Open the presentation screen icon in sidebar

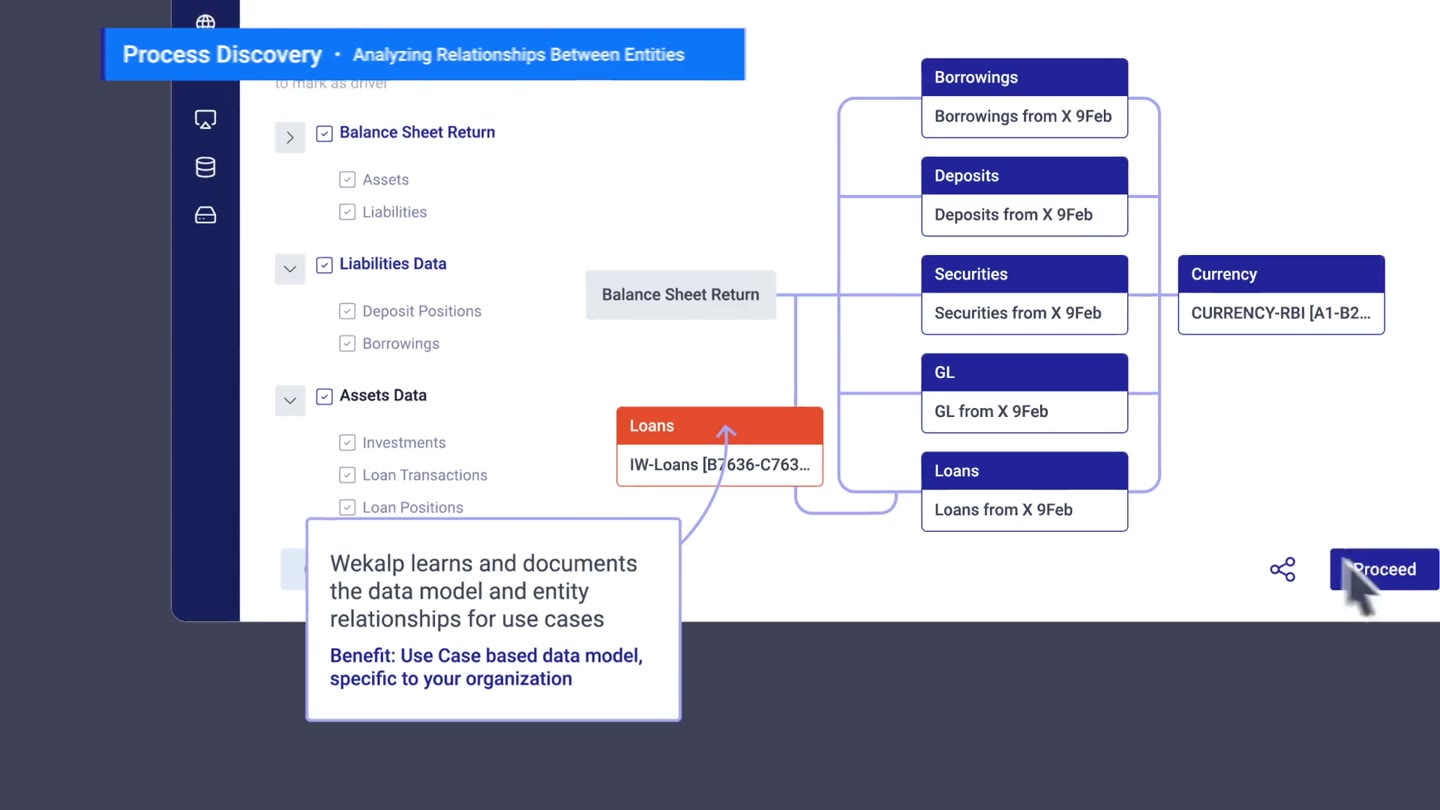tap(205, 120)
